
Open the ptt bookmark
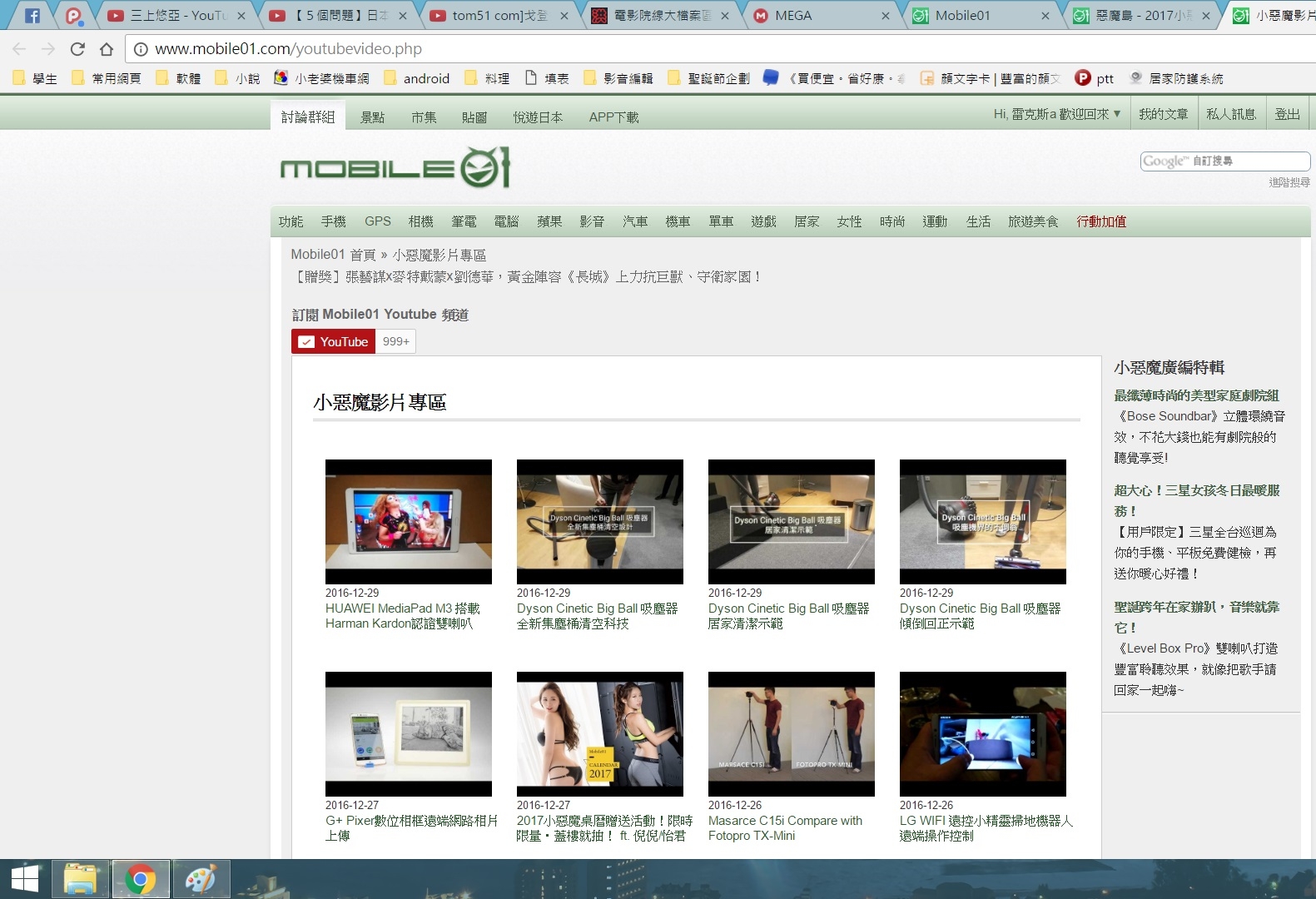[x=1095, y=78]
